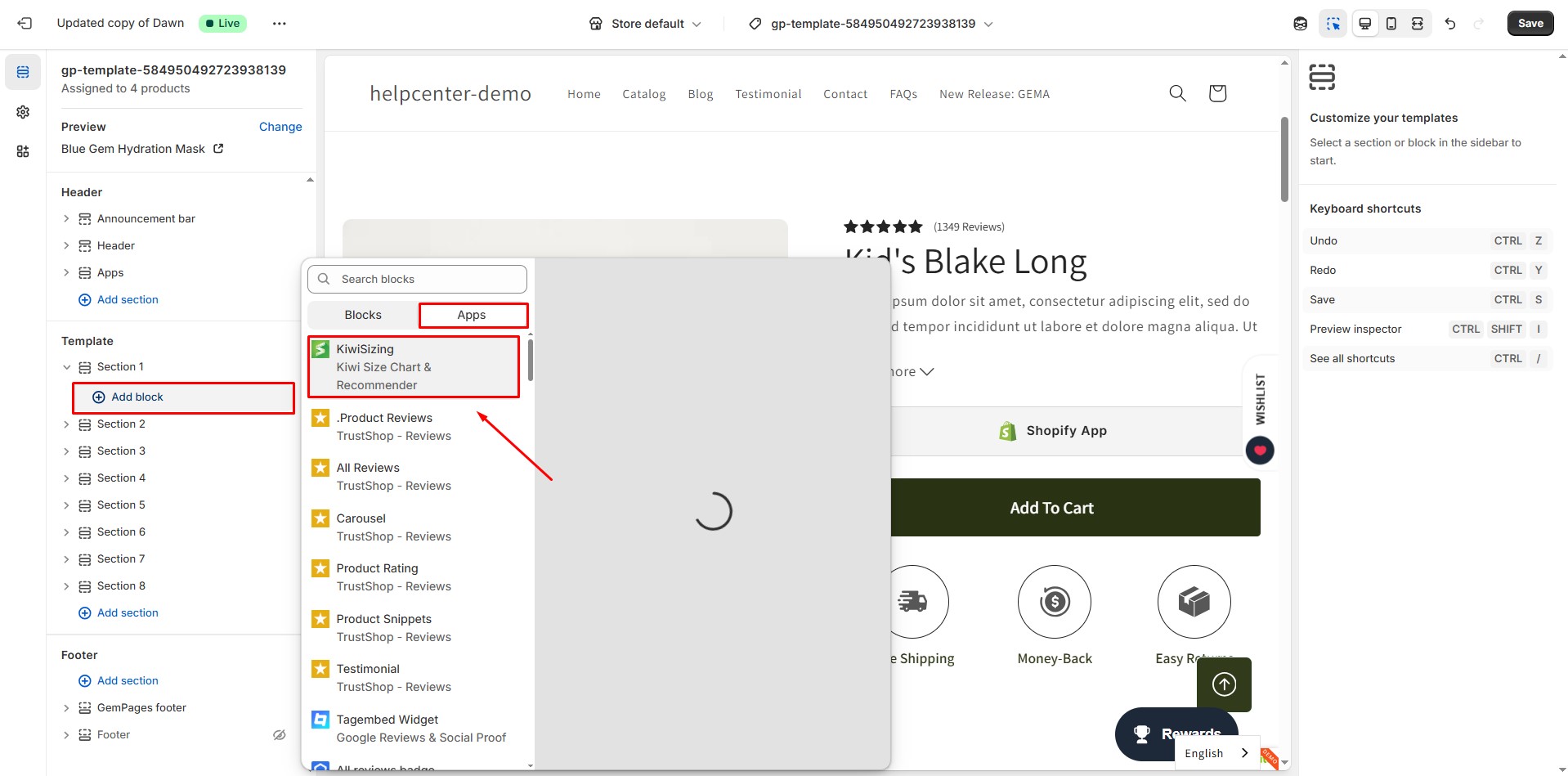Image resolution: width=1568 pixels, height=776 pixels.
Task: Toggle the preview inspector icon
Action: point(1333,24)
